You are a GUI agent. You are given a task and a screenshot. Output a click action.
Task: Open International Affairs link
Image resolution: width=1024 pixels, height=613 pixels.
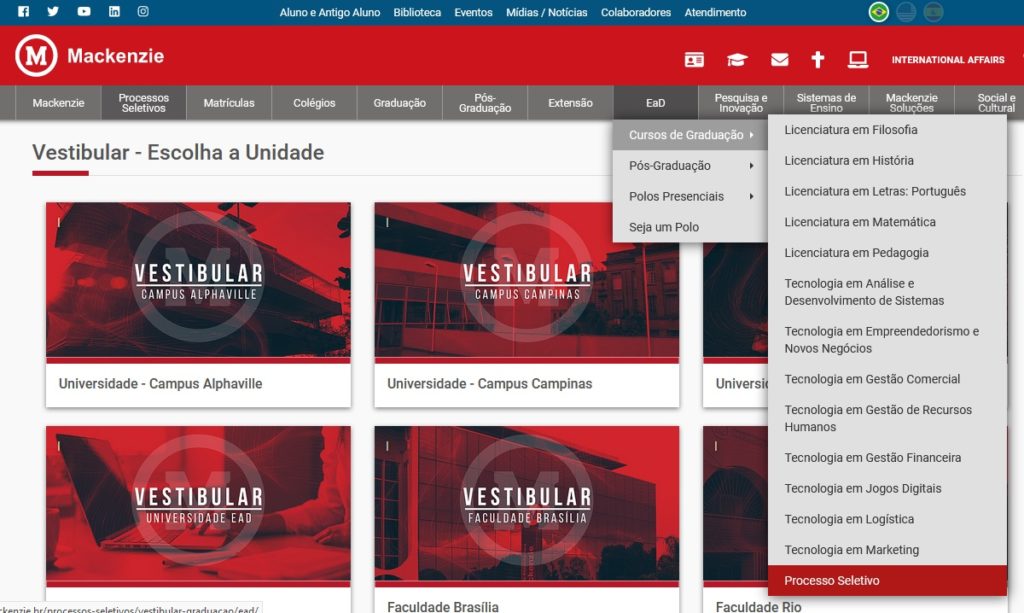coord(948,59)
